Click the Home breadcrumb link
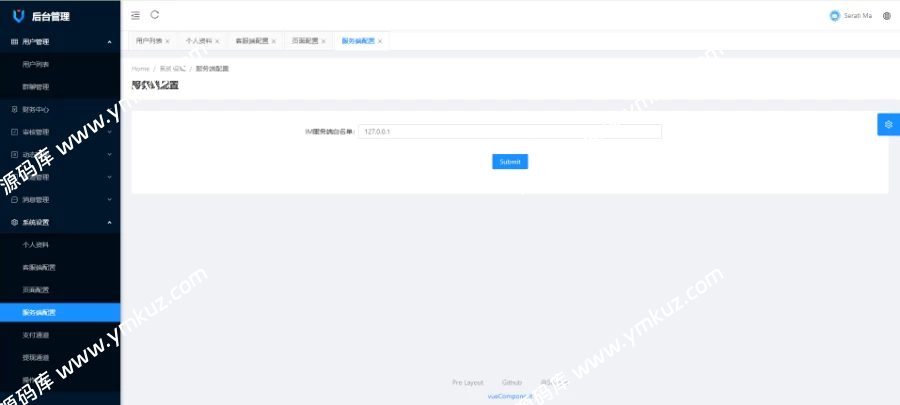Image resolution: width=900 pixels, height=405 pixels. click(x=141, y=68)
